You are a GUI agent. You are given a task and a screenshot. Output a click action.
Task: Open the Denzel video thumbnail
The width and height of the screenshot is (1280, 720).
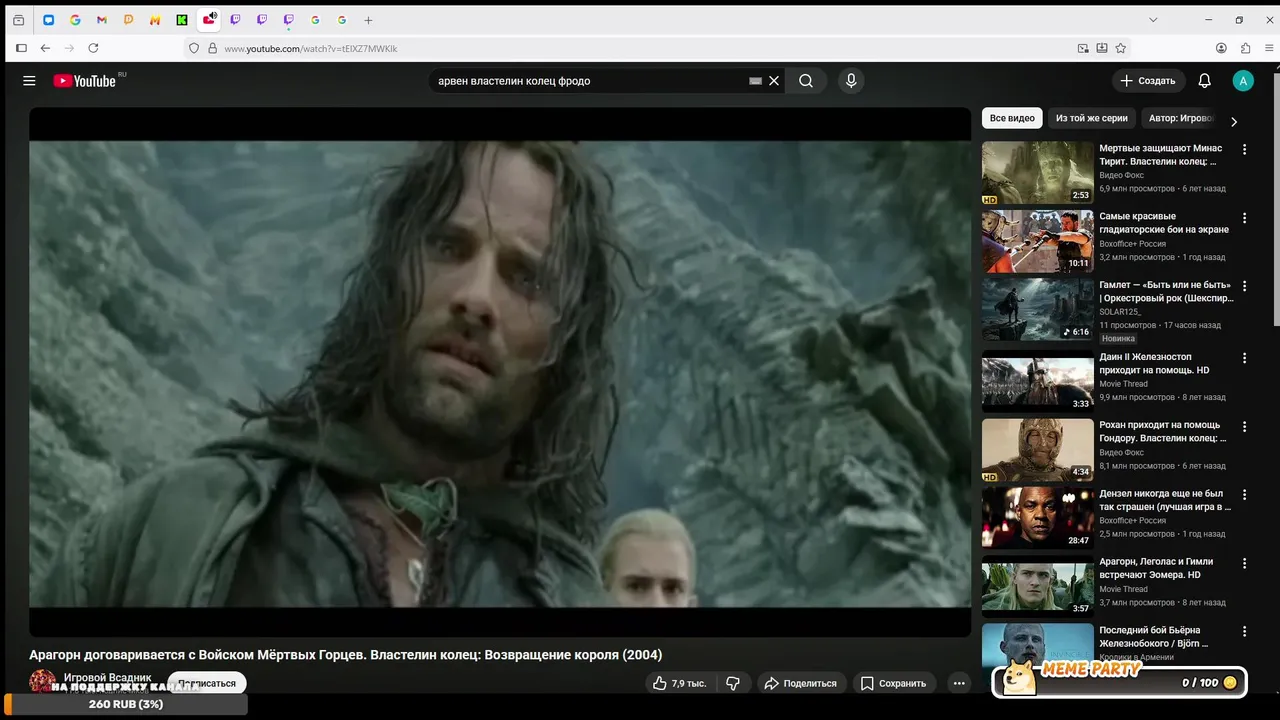coord(1038,518)
